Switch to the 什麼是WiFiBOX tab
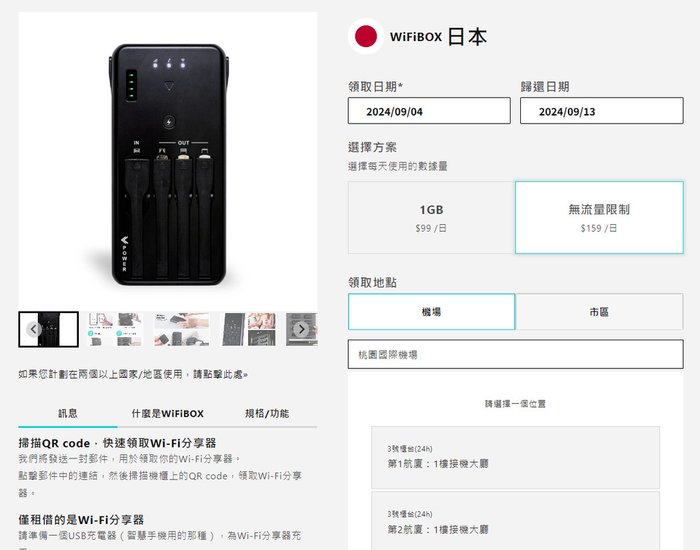Image resolution: width=700 pixels, height=550 pixels. (x=167, y=413)
